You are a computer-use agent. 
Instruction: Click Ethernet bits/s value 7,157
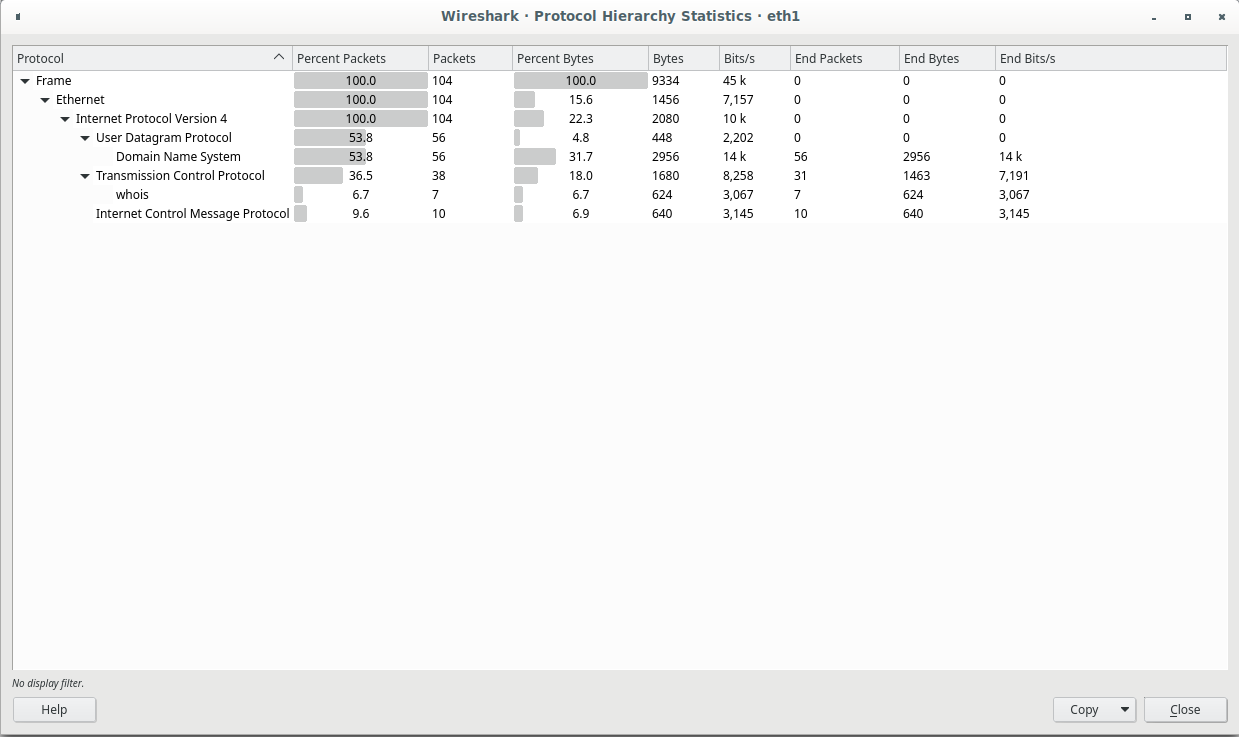point(738,100)
